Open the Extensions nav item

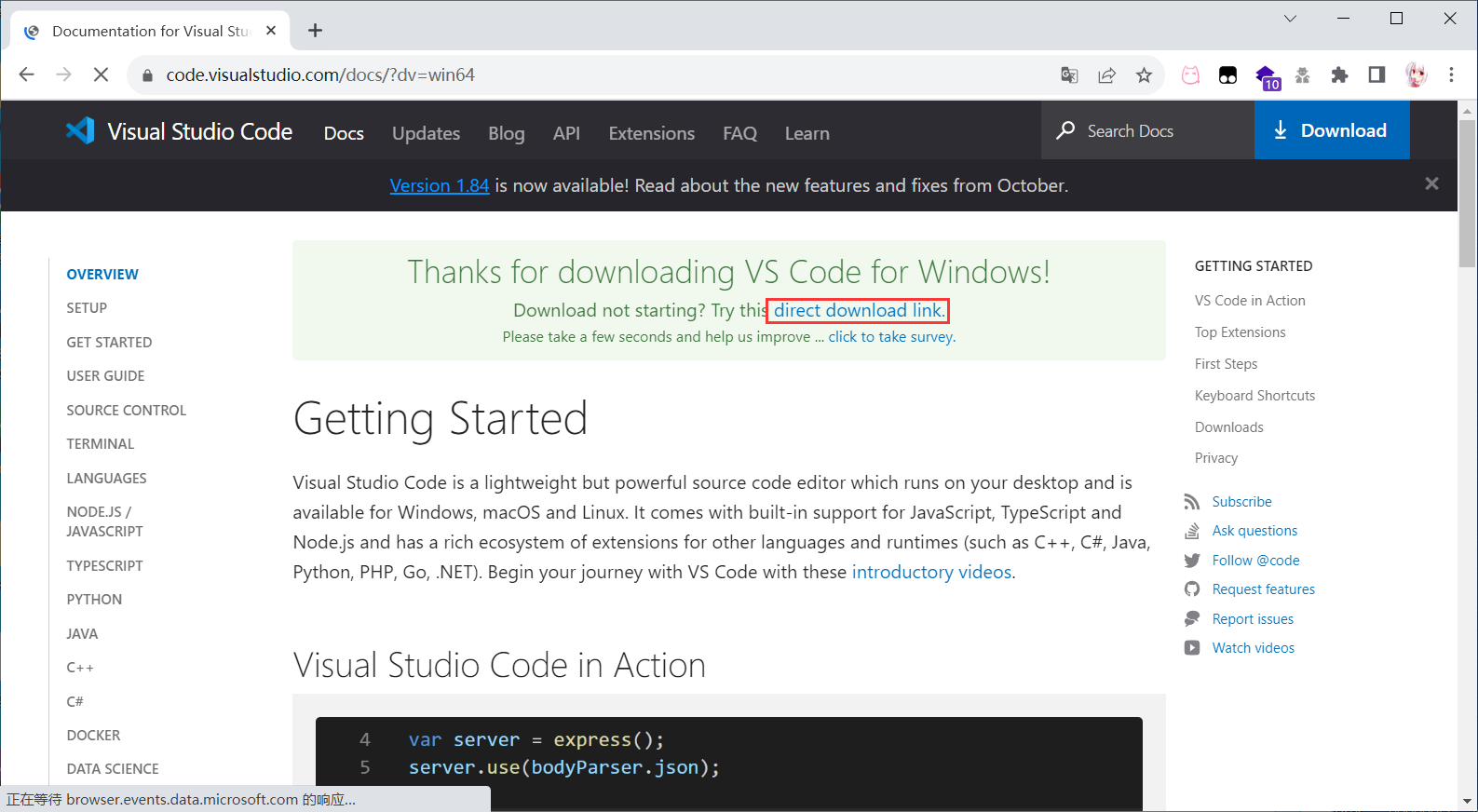652,133
